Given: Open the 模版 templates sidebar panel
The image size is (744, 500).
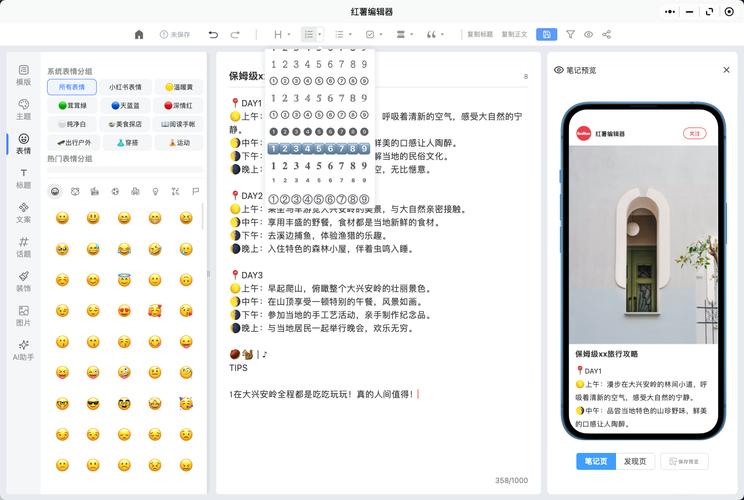Looking at the screenshot, I should point(24,74).
